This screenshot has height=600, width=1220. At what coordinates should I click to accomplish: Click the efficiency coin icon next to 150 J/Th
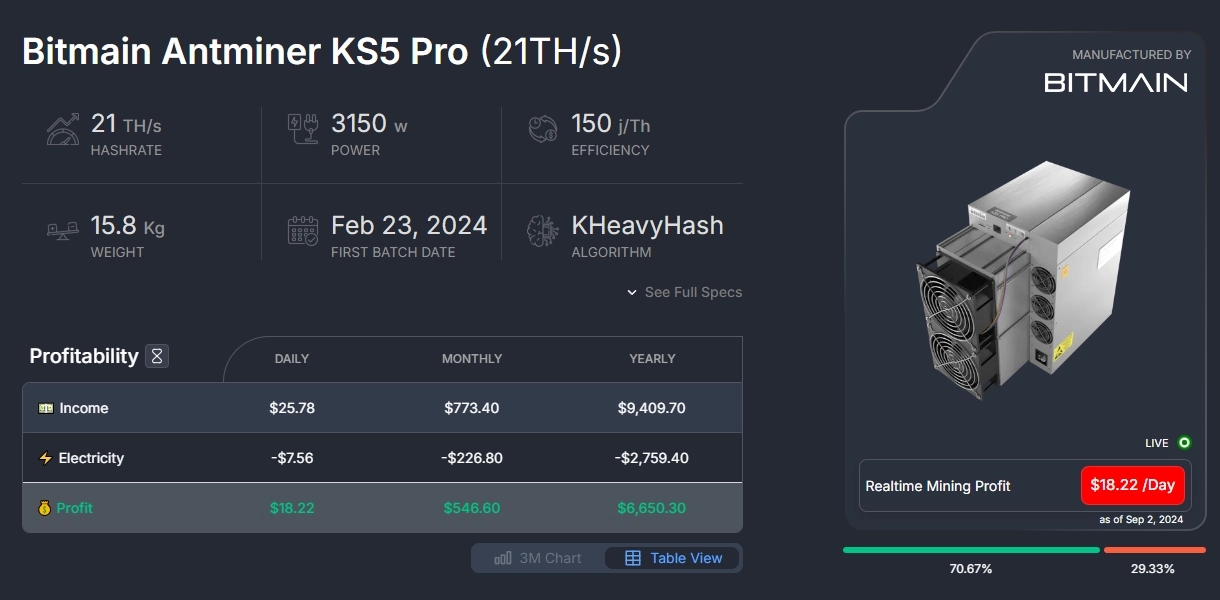pyautogui.click(x=542, y=128)
